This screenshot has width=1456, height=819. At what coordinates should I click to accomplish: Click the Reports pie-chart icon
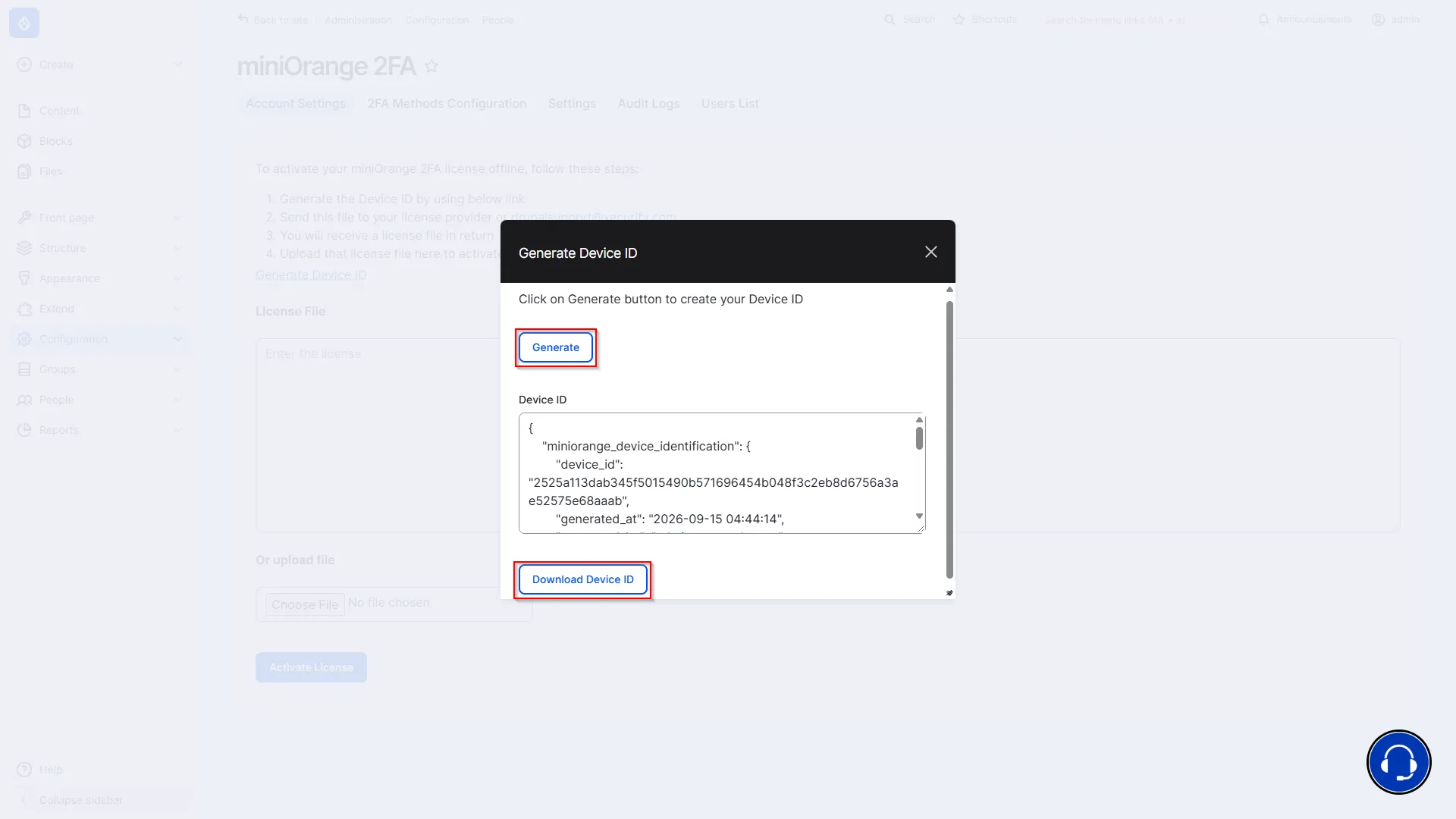coord(24,430)
